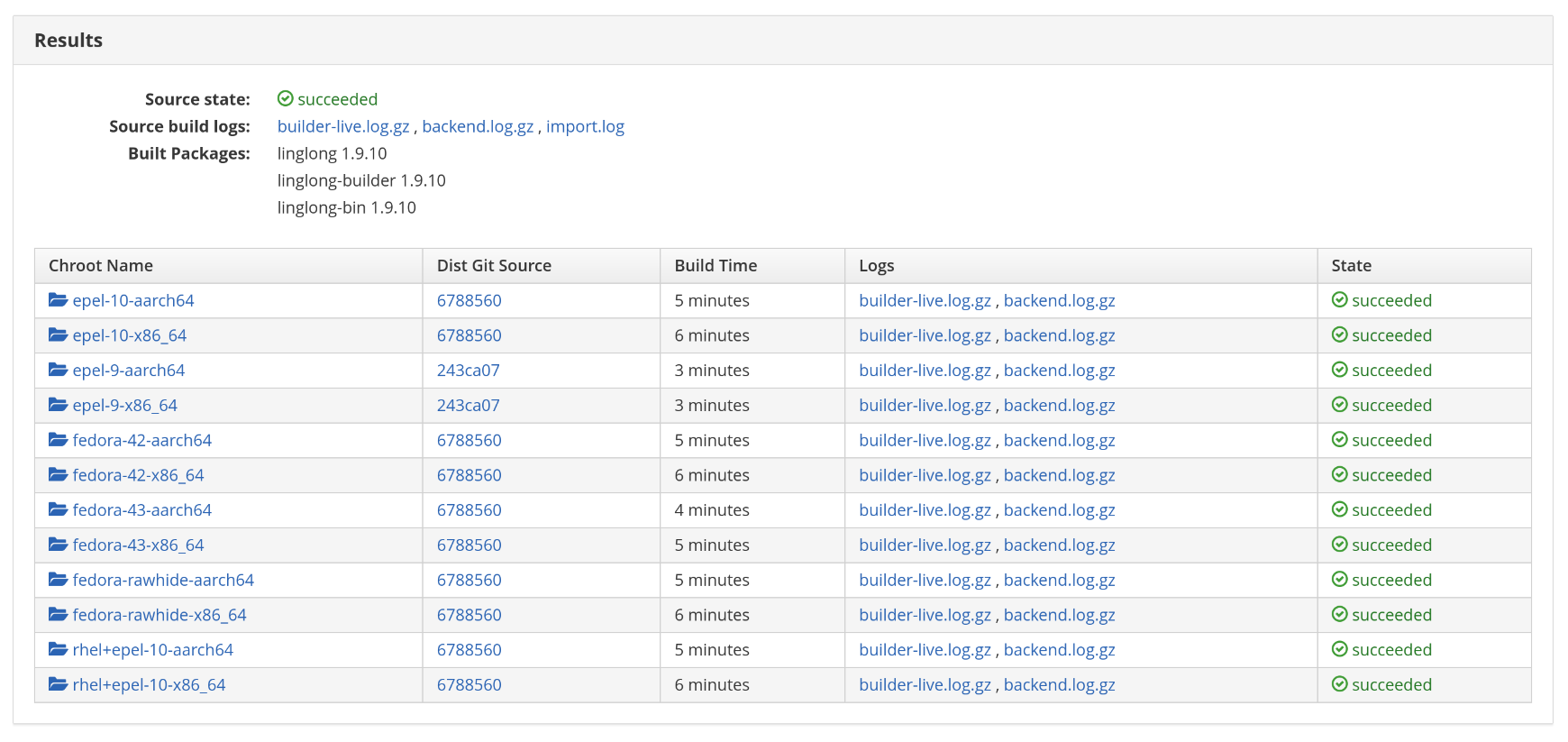Screen dimensions: 1568x742
Task: Open dist git source 243ca07 for epel-9-aarch64
Action: pos(469,370)
